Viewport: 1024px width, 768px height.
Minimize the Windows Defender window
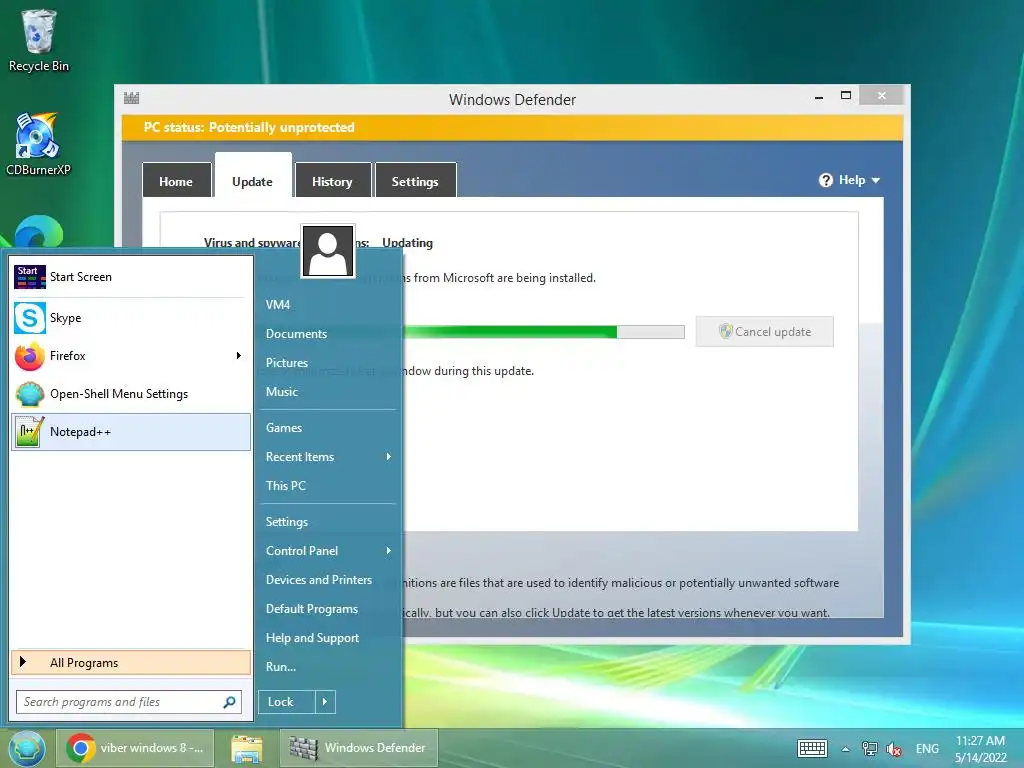pos(819,97)
